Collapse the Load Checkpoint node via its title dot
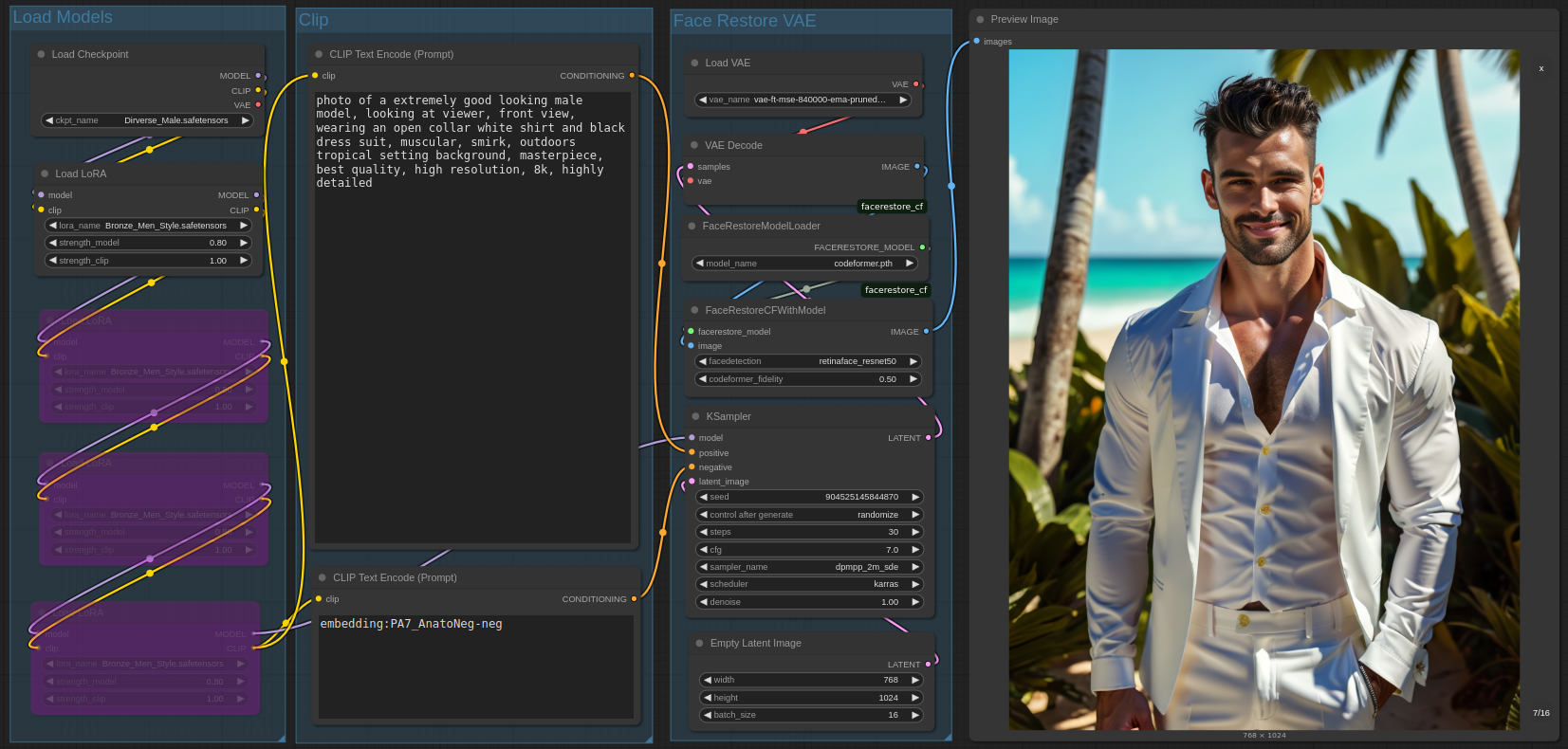Image resolution: width=1568 pixels, height=749 pixels. coord(41,54)
